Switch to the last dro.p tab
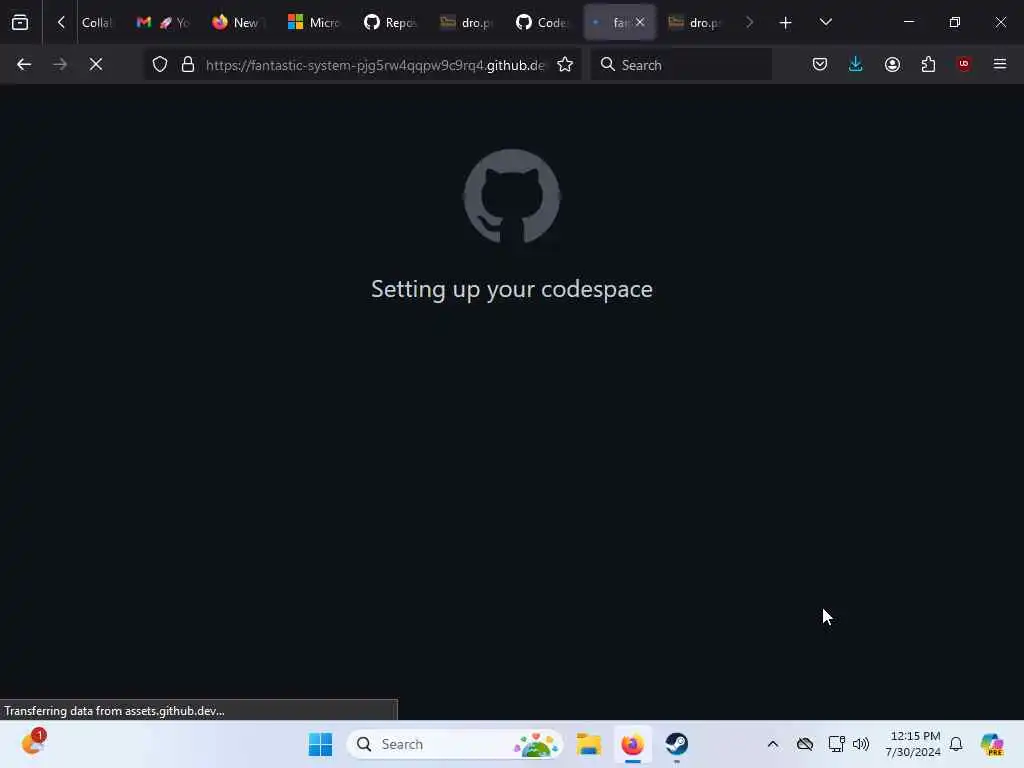This screenshot has height=768, width=1024. pyautogui.click(x=695, y=22)
